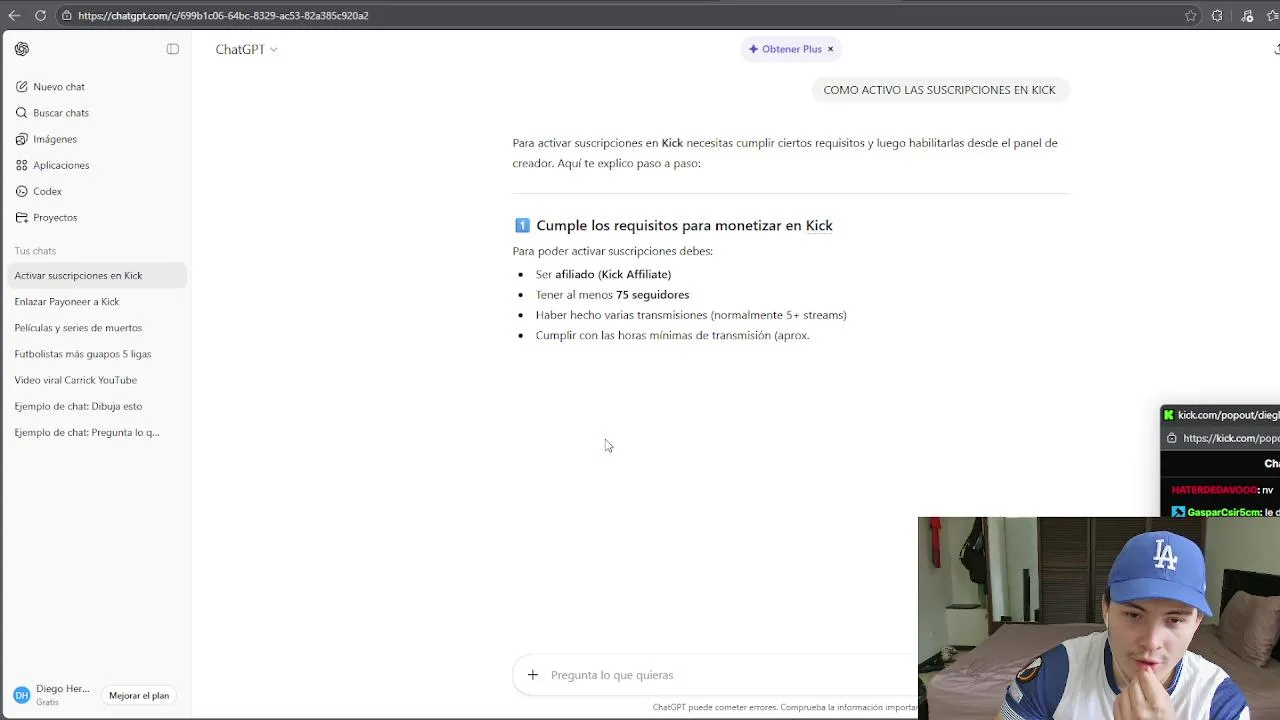Viewport: 1280px width, 720px height.
Task: Click the Buscar chats magnifier icon
Action: [22, 113]
